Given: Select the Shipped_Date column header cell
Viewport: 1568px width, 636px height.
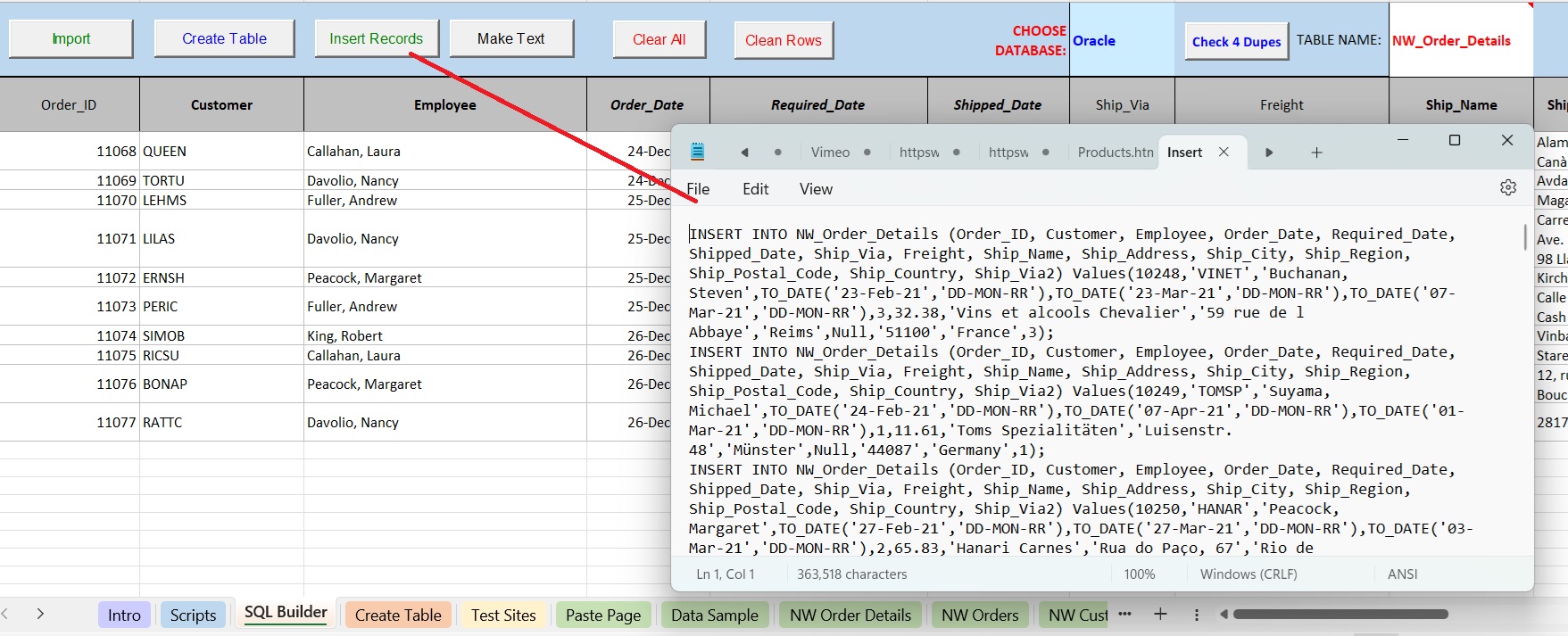Looking at the screenshot, I should 998,105.
